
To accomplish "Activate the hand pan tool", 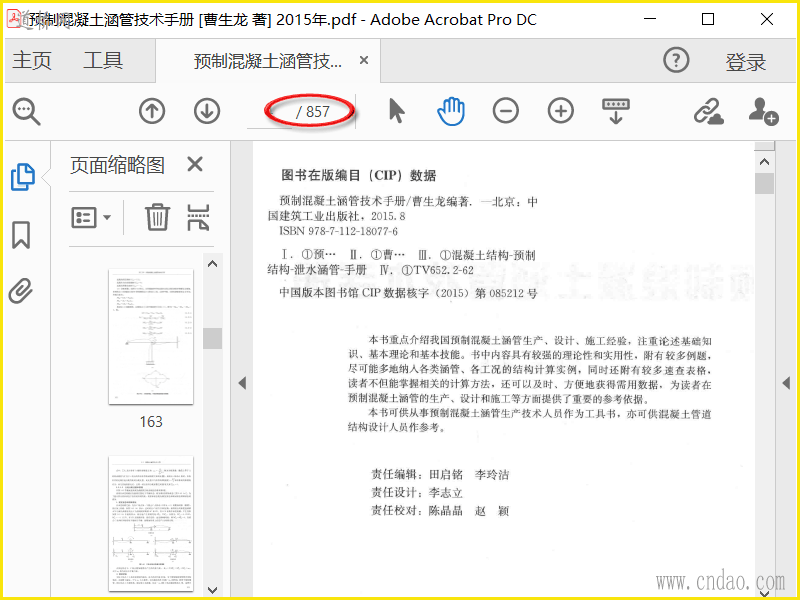I will [451, 111].
